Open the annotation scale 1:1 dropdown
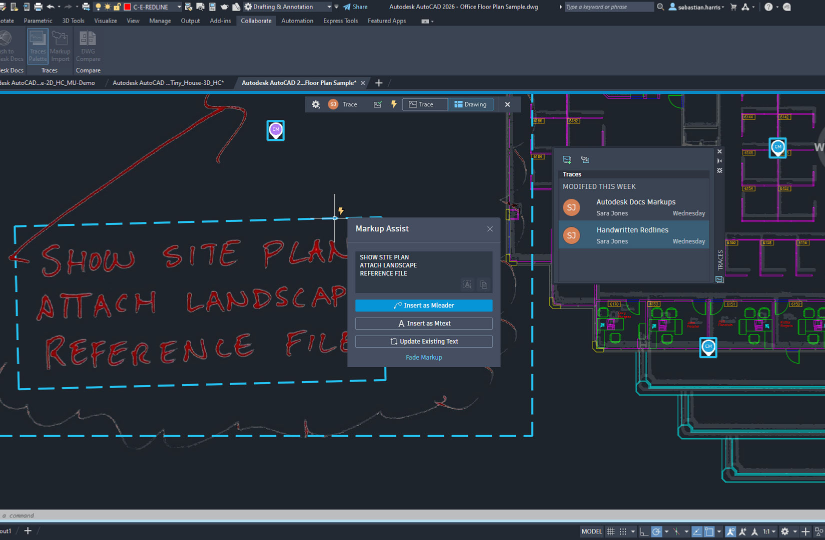The height and width of the screenshot is (540, 825). point(769,532)
